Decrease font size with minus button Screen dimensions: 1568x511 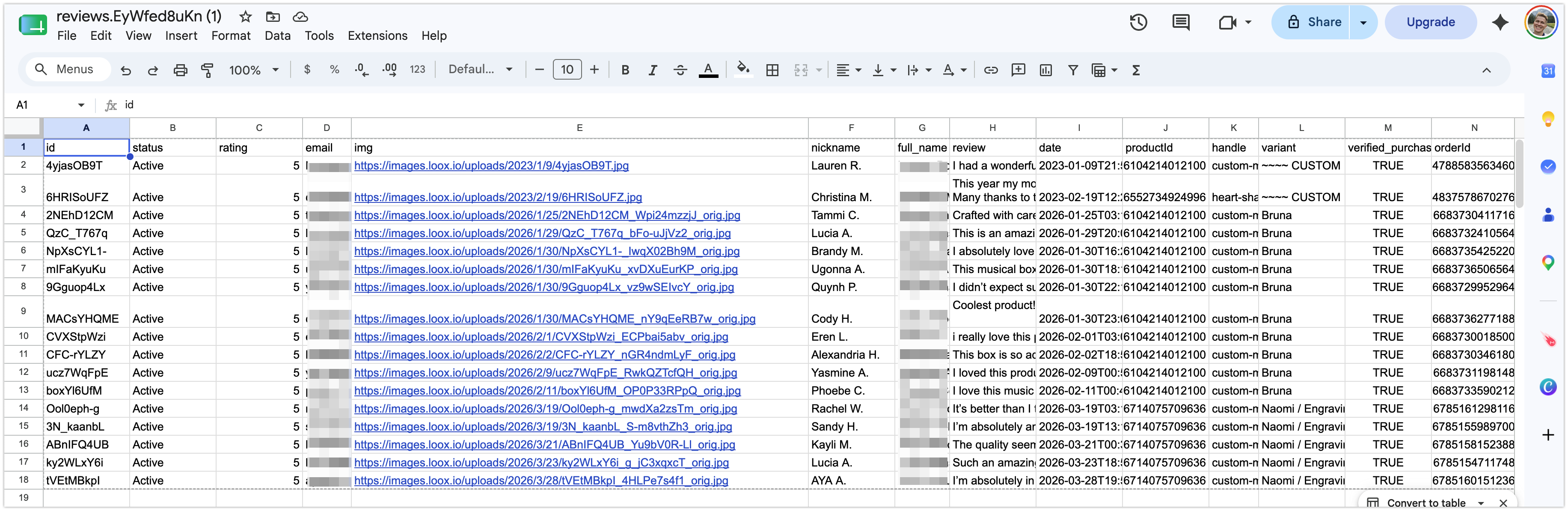tap(539, 69)
